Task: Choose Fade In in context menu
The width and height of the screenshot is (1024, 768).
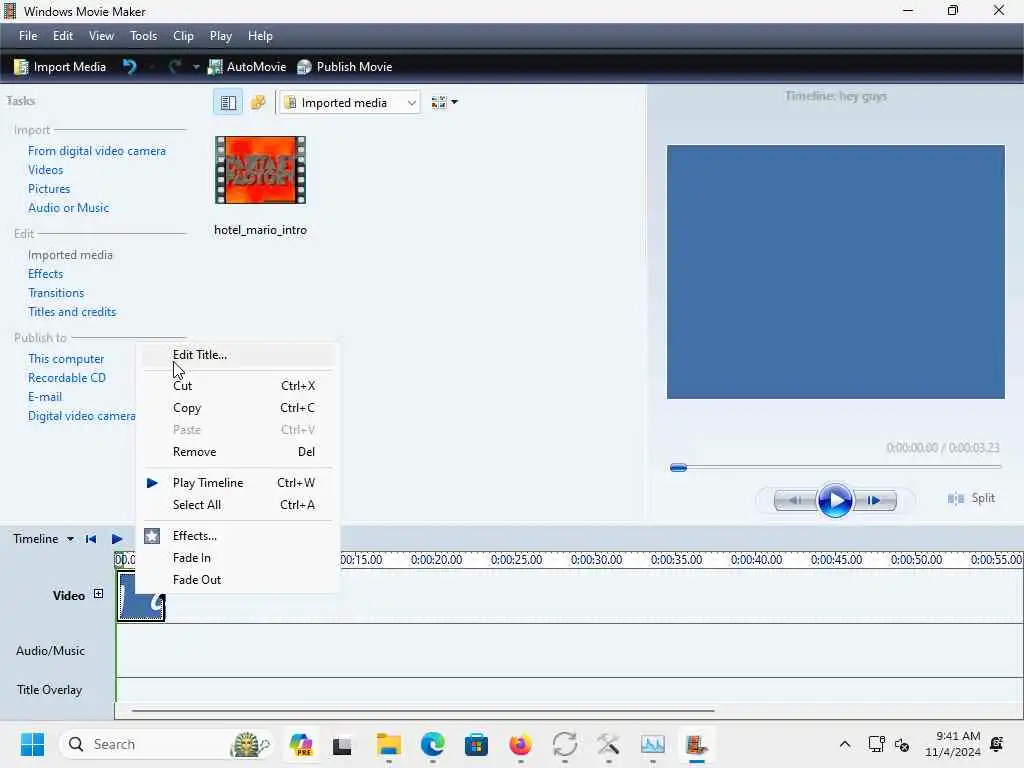Action: (x=238, y=558)
